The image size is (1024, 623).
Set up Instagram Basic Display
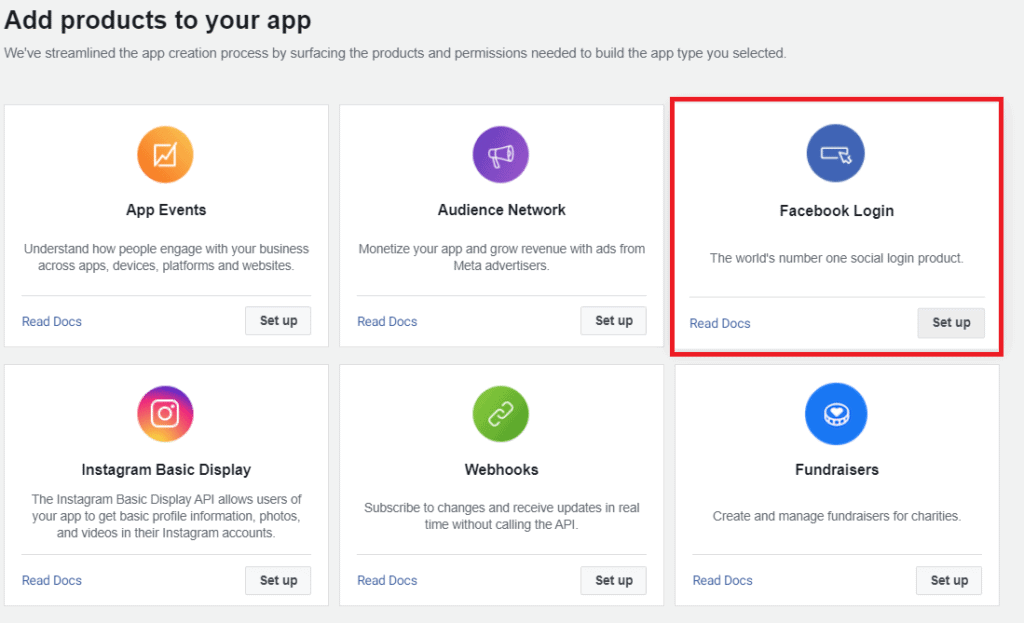click(x=278, y=580)
